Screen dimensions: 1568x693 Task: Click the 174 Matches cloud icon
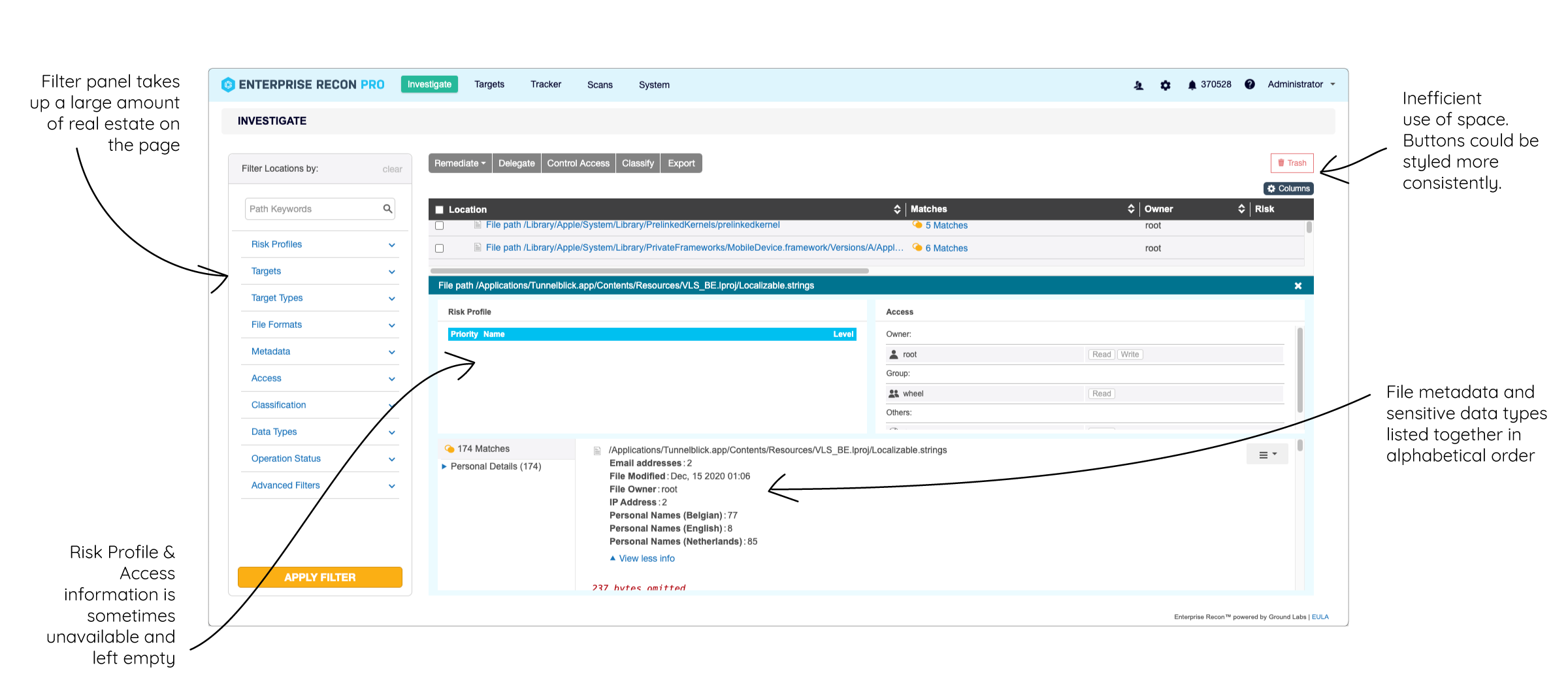pyautogui.click(x=449, y=449)
